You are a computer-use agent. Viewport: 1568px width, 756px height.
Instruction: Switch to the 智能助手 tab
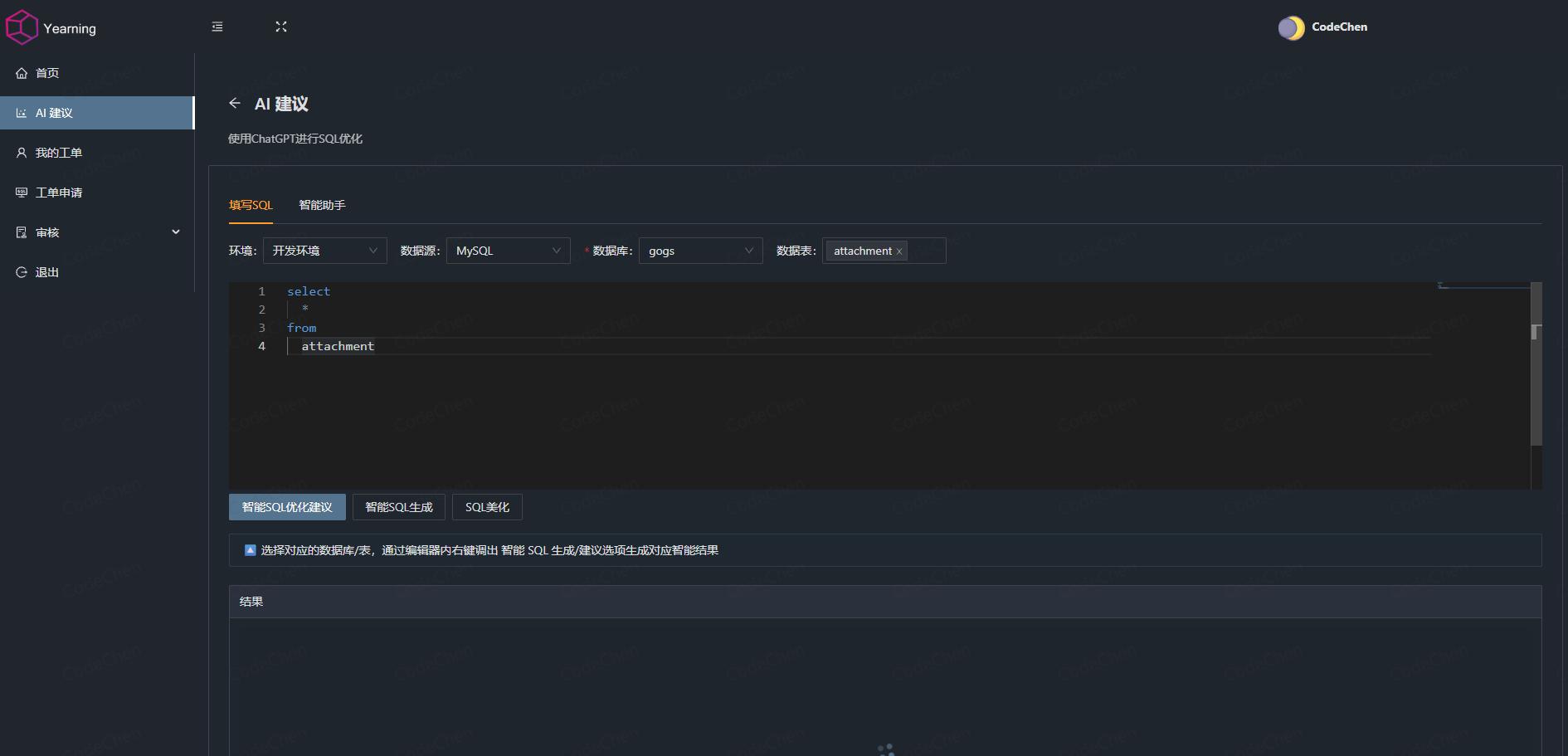click(x=322, y=205)
